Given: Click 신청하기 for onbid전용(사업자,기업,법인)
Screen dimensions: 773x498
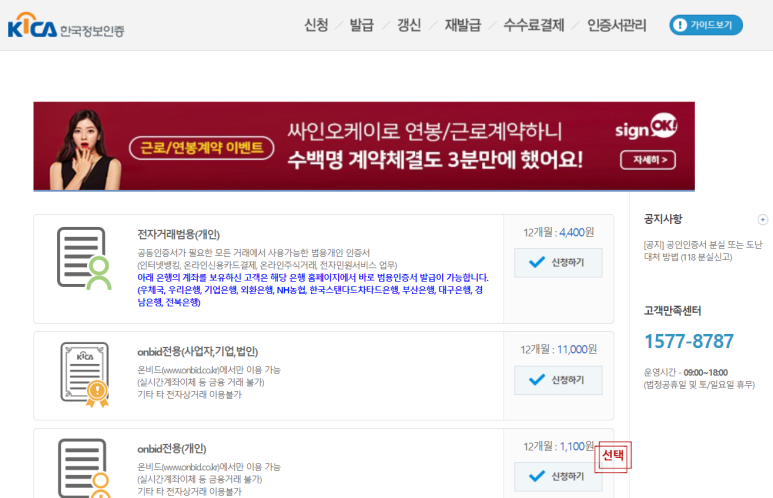Looking at the screenshot, I should point(558,380).
